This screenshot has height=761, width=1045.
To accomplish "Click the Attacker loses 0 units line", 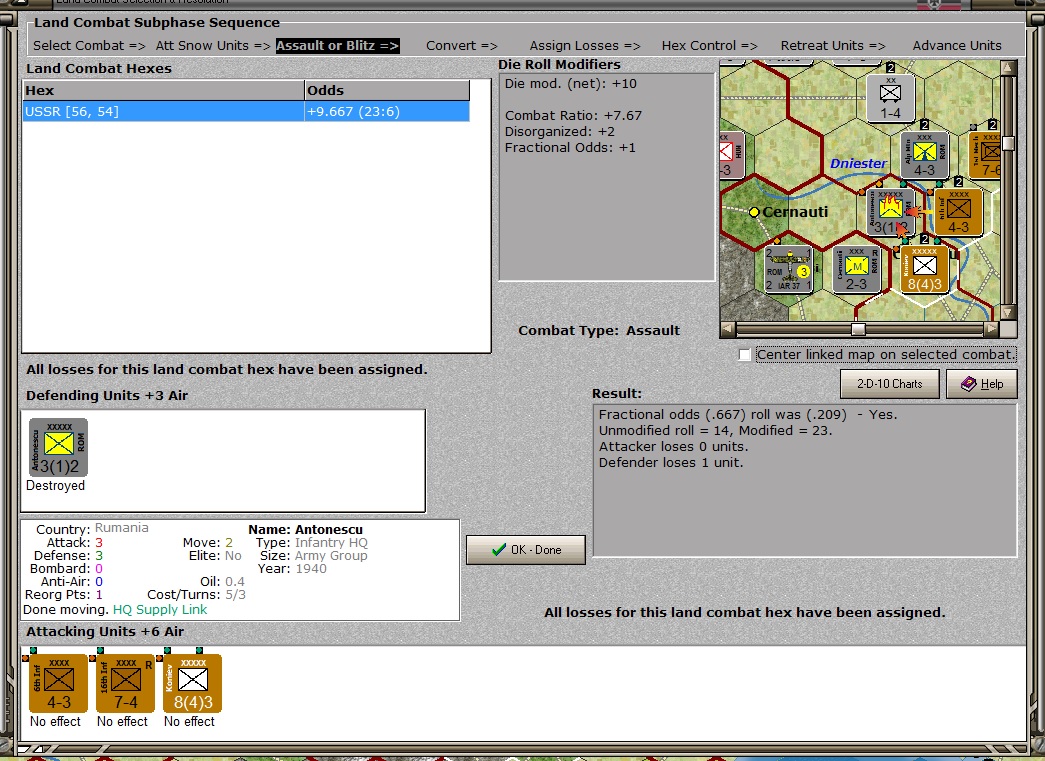I will (x=673, y=446).
